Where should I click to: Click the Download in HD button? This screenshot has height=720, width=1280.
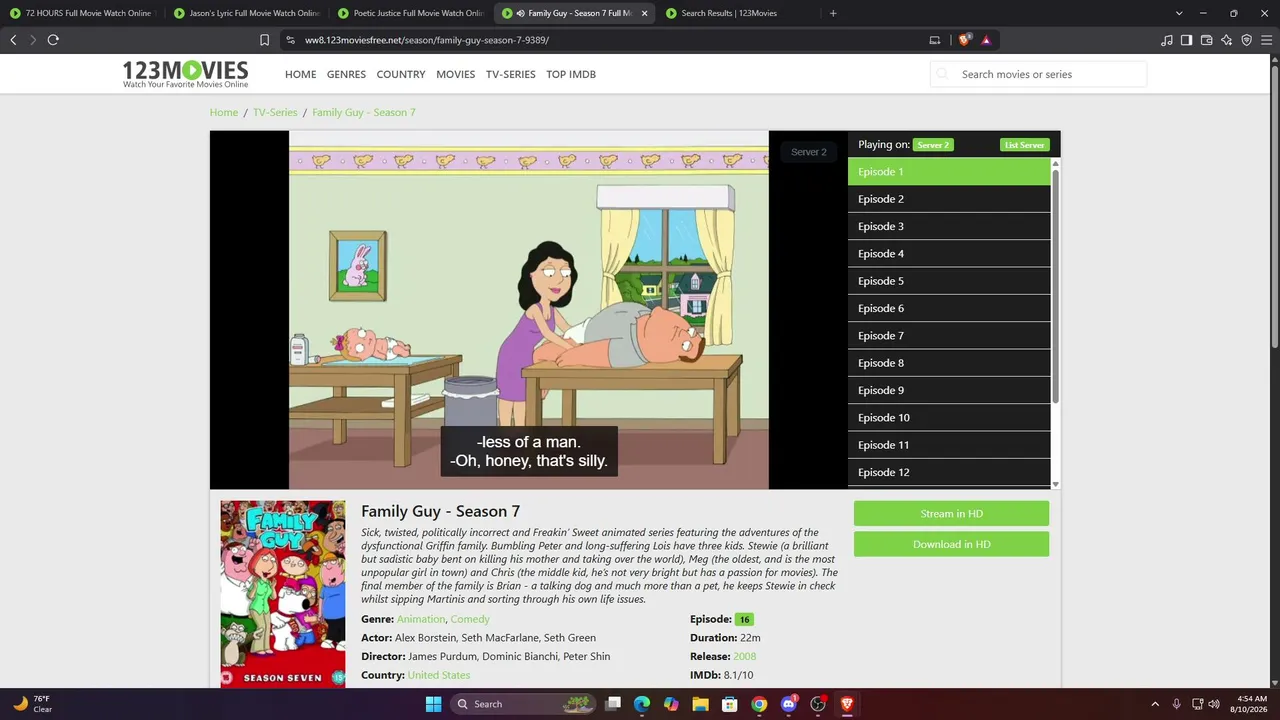pyautogui.click(x=951, y=544)
